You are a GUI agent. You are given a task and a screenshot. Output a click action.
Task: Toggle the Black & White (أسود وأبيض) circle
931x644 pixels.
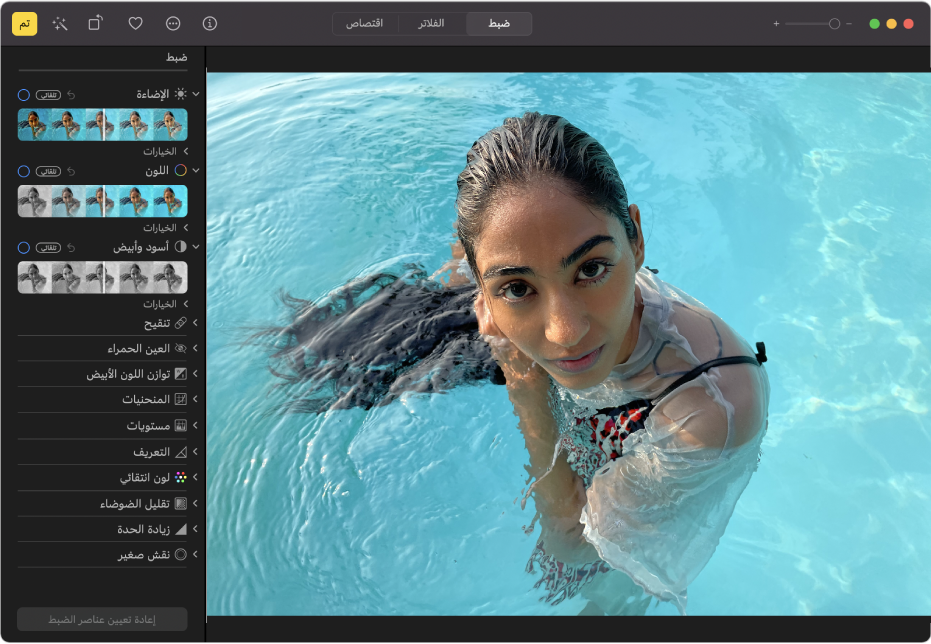pyautogui.click(x=24, y=247)
